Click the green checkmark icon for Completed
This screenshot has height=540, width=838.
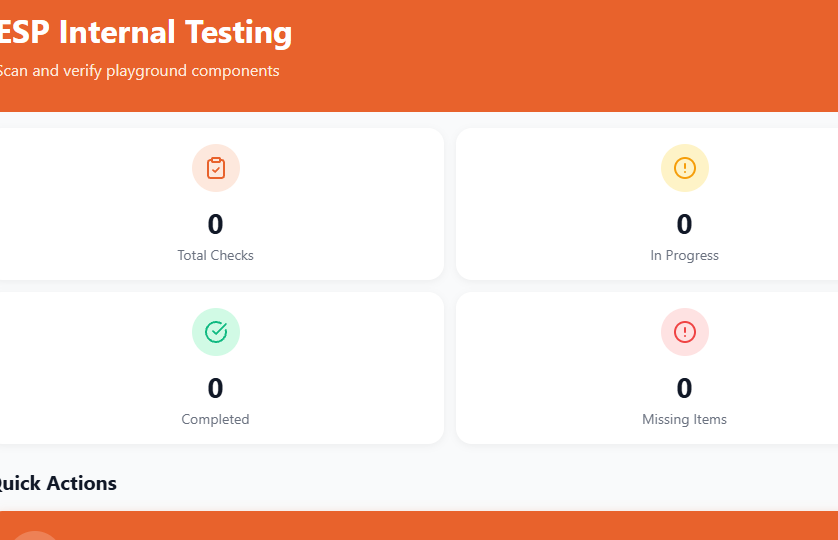tap(216, 332)
